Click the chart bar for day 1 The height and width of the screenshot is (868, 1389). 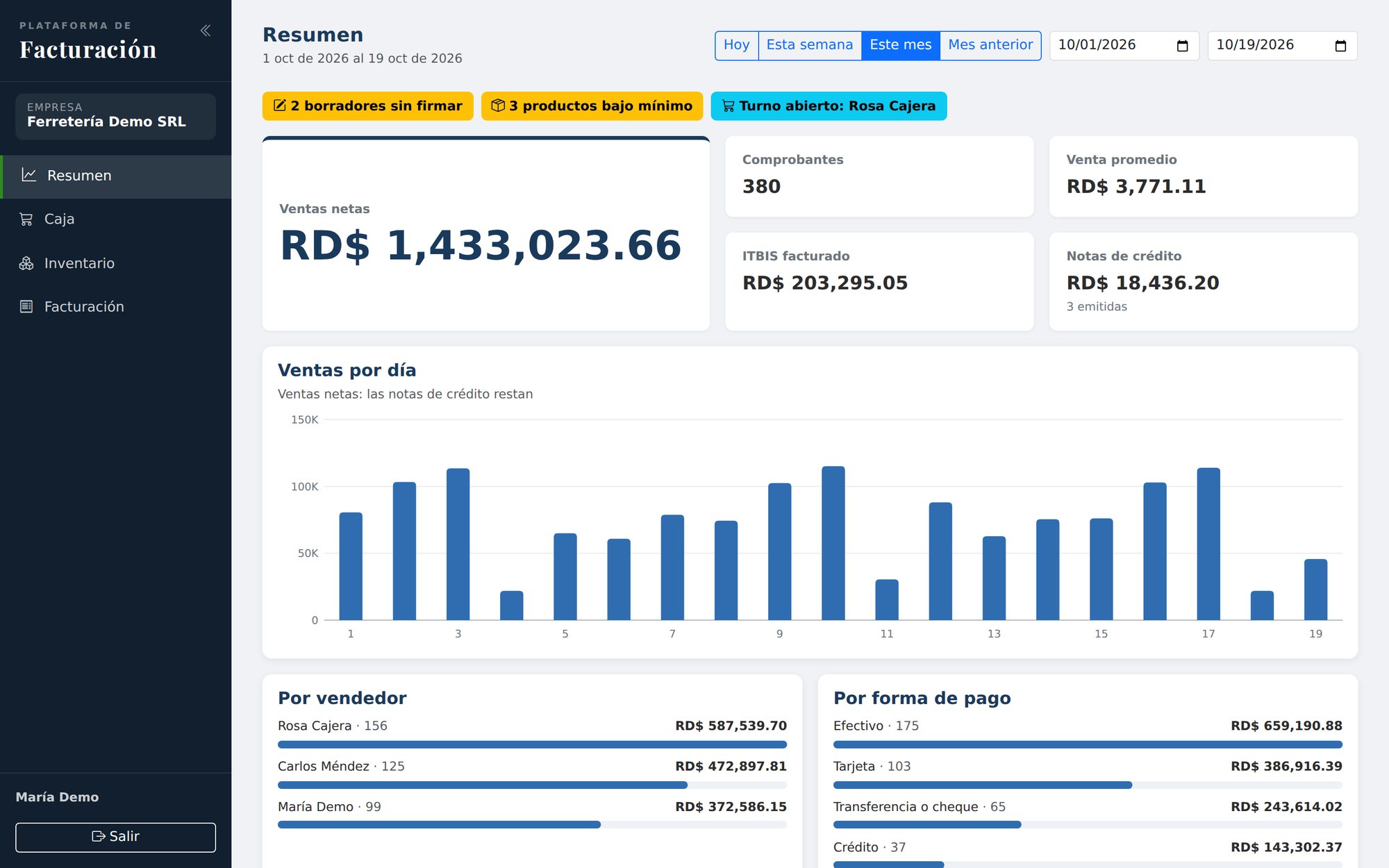[351, 566]
